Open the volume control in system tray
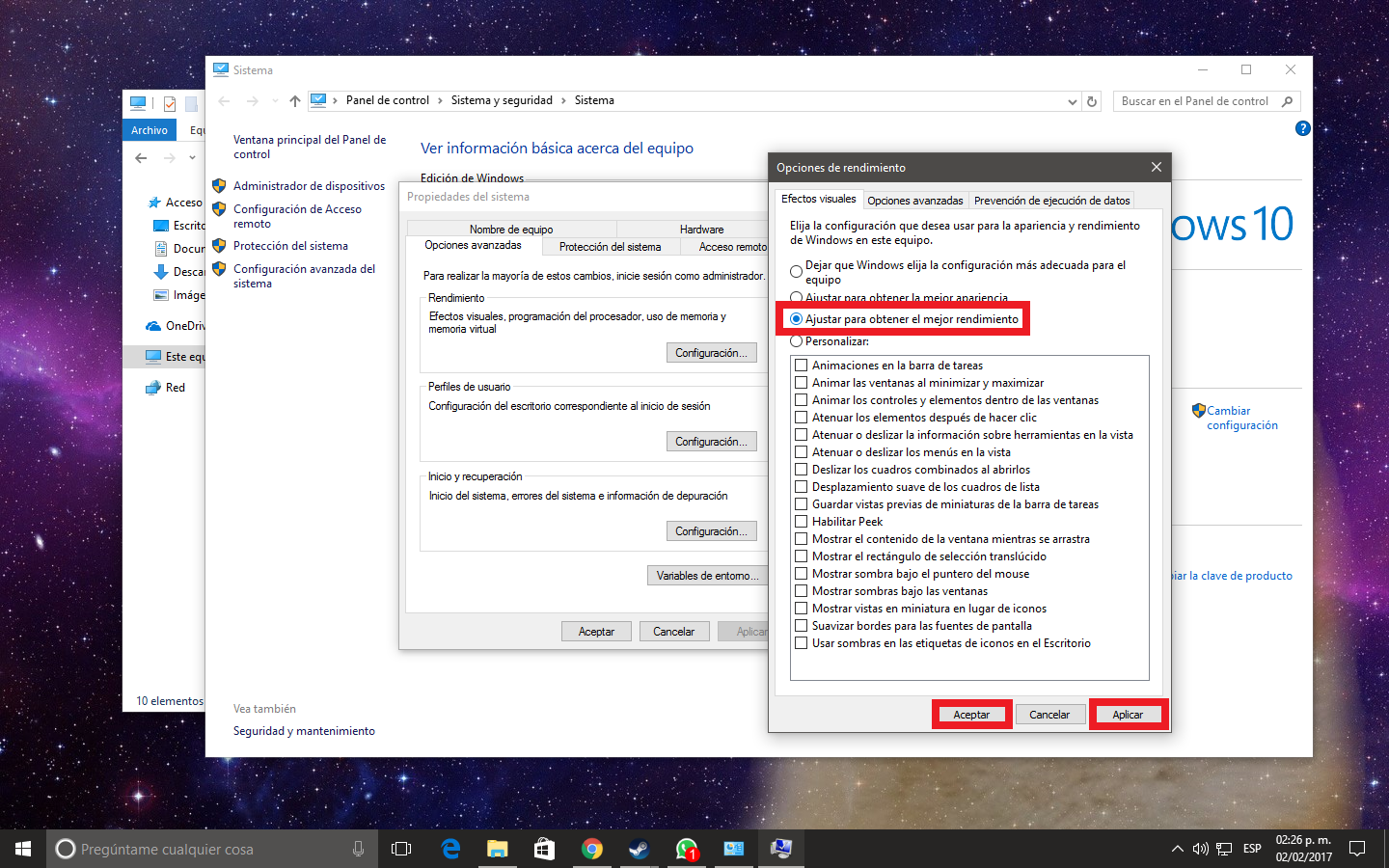 click(x=1201, y=849)
